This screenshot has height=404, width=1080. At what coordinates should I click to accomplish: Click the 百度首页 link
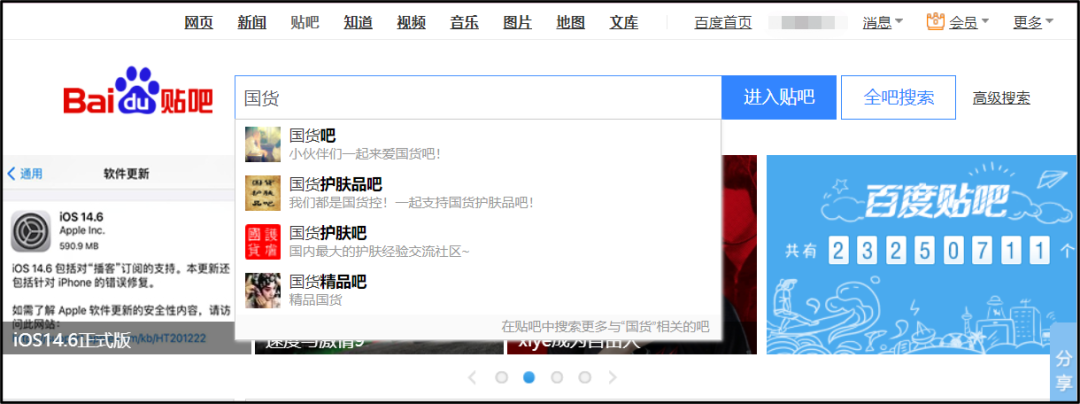(723, 23)
